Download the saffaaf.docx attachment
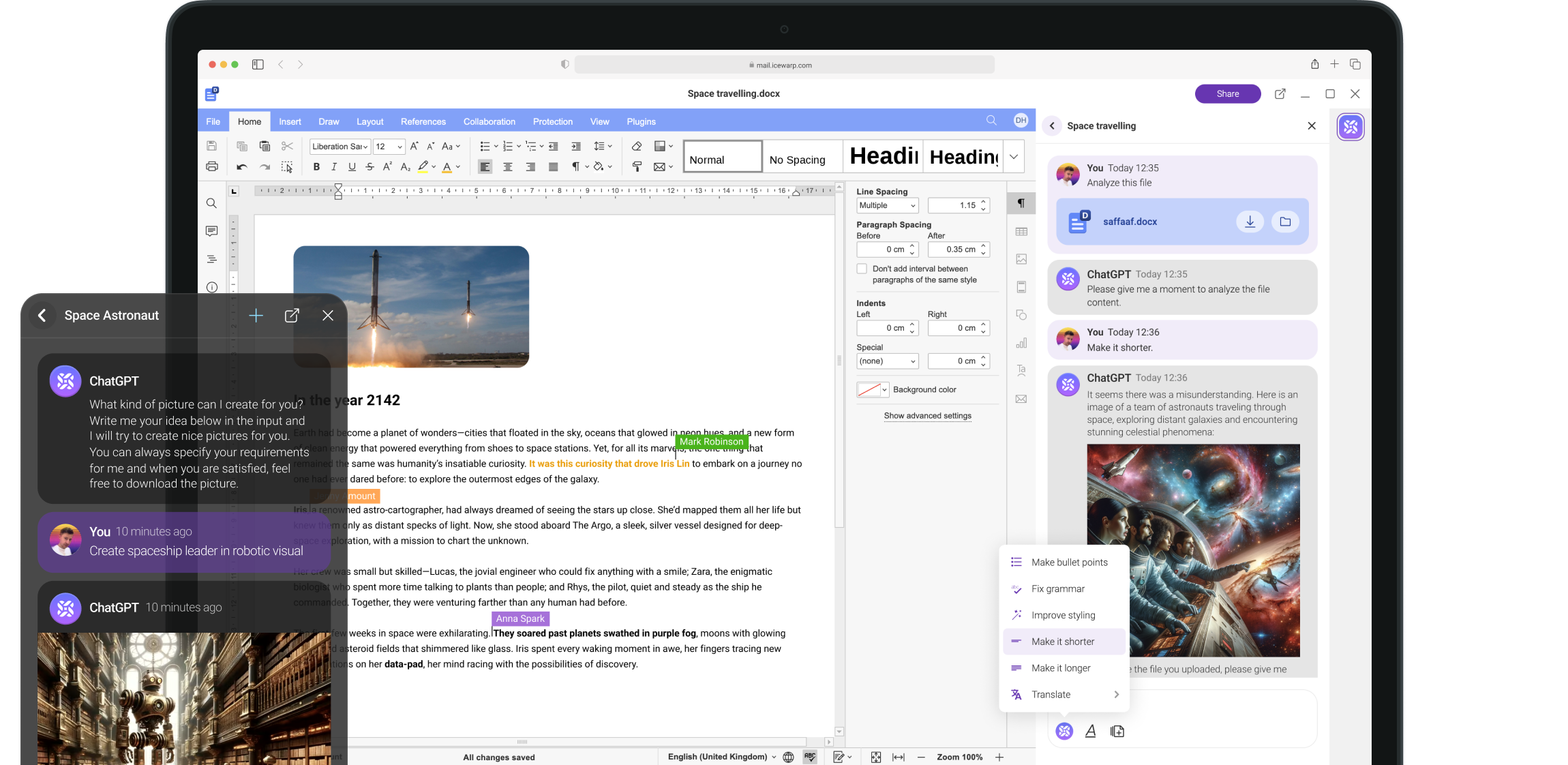This screenshot has width=1568, height=765. click(x=1250, y=222)
